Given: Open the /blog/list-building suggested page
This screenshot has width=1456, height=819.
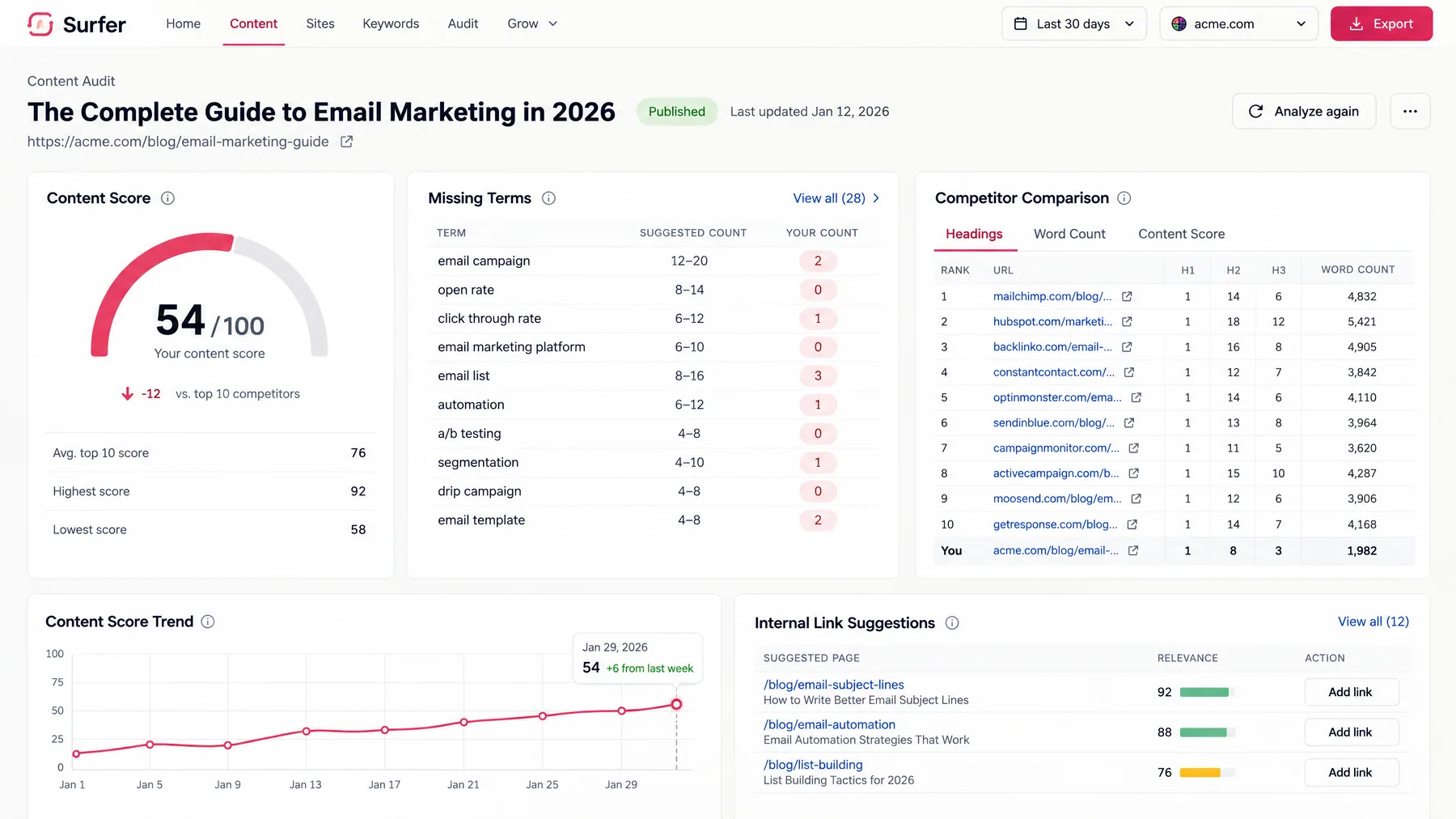Looking at the screenshot, I should 813,765.
